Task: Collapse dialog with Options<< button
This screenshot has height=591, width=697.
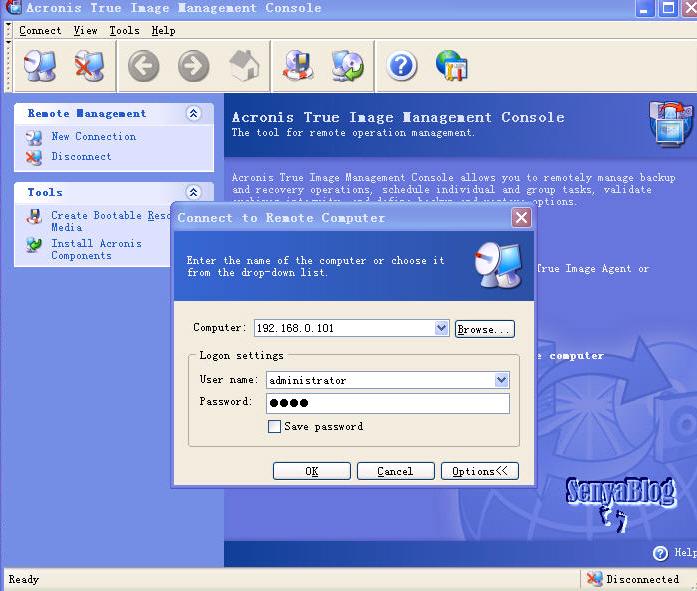Action: (480, 471)
